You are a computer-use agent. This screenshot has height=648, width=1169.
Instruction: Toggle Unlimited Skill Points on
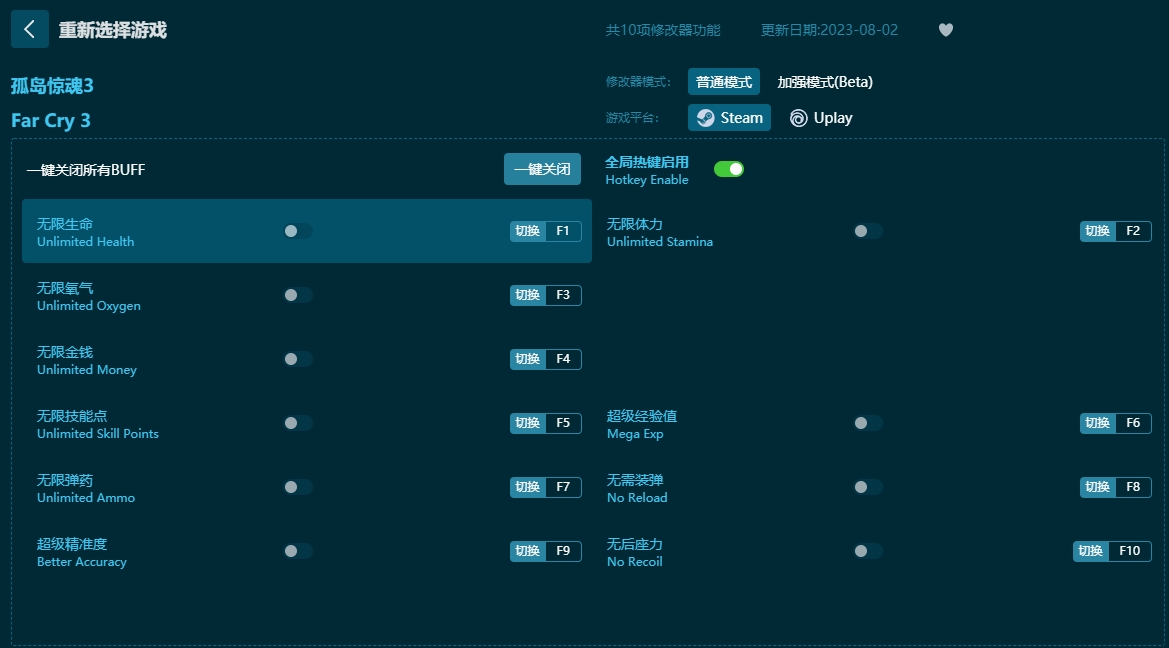point(297,422)
